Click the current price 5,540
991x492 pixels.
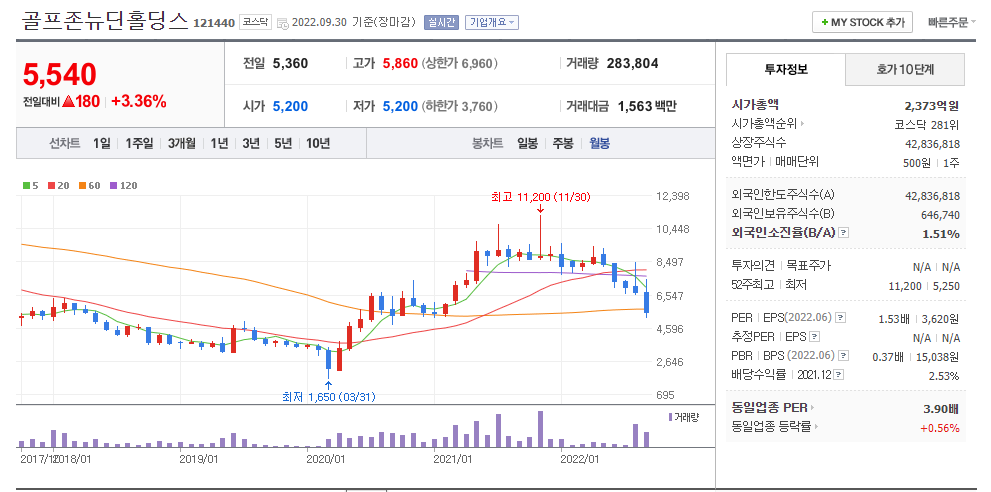coord(59,75)
